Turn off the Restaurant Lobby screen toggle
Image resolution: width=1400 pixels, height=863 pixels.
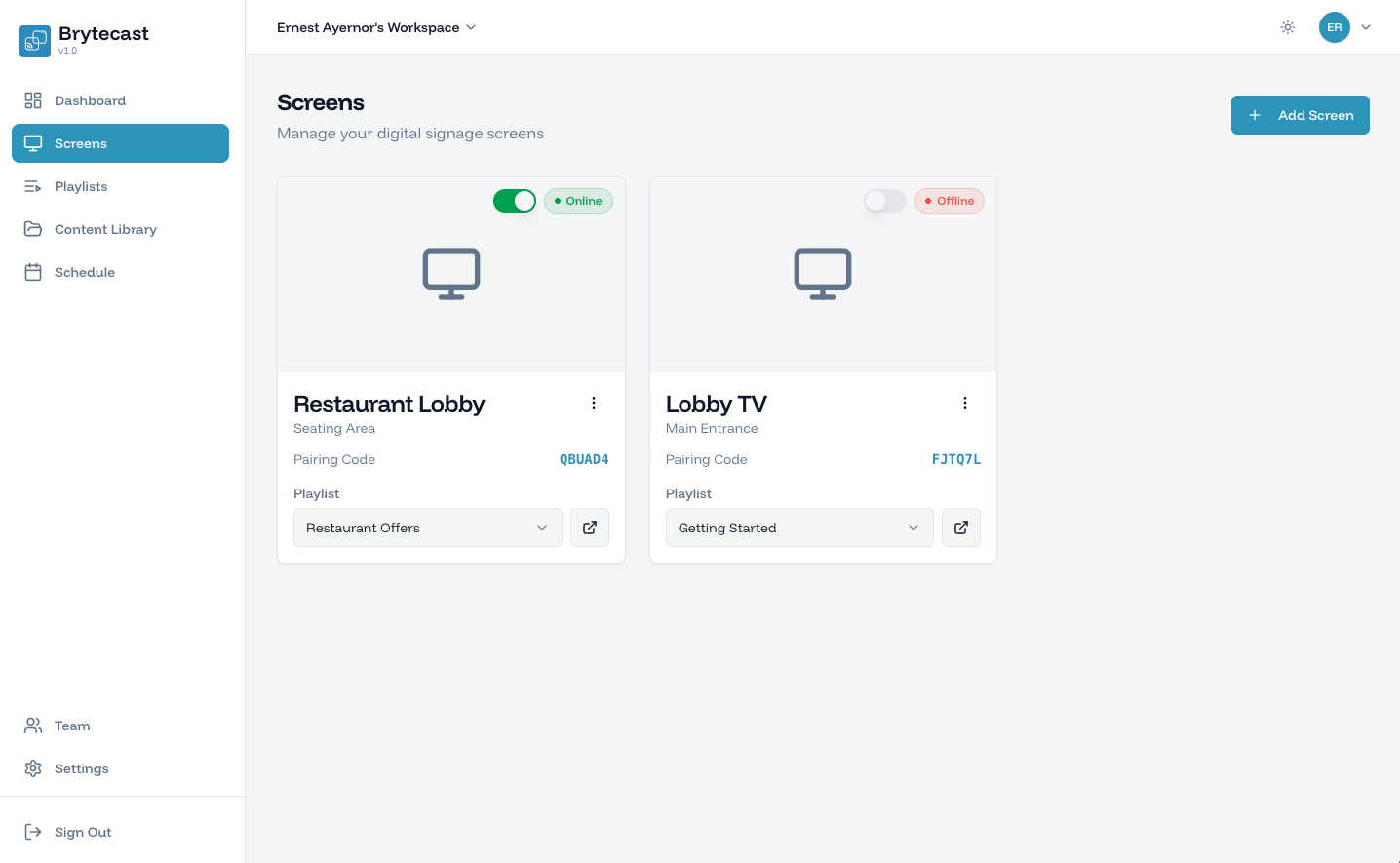pos(515,200)
